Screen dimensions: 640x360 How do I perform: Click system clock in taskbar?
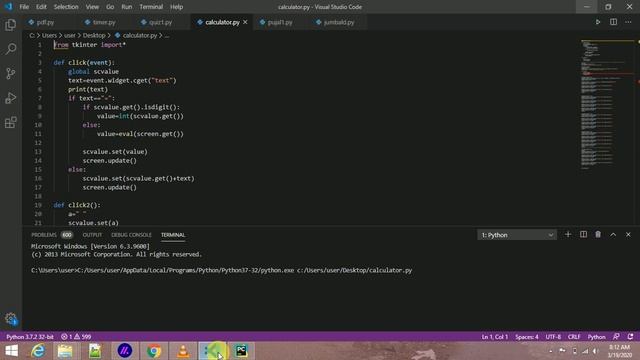click(619, 351)
